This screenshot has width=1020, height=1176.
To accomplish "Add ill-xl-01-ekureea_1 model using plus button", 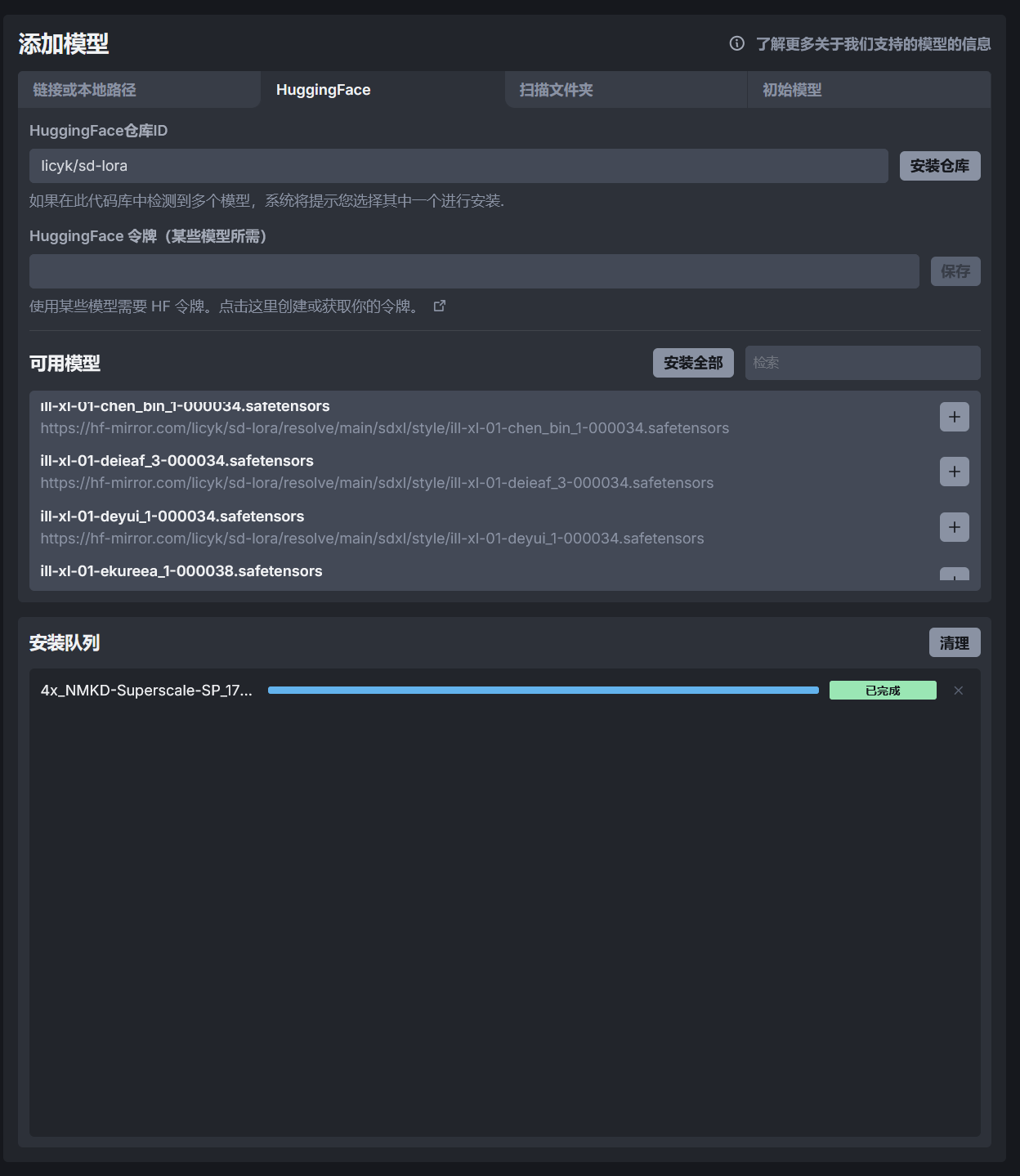I will [x=954, y=575].
